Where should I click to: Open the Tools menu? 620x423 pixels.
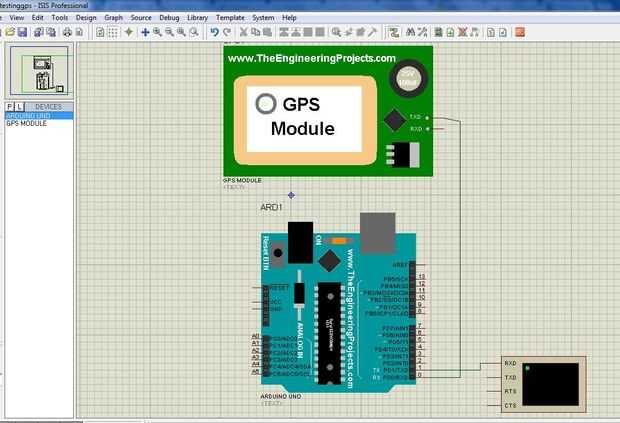60,18
